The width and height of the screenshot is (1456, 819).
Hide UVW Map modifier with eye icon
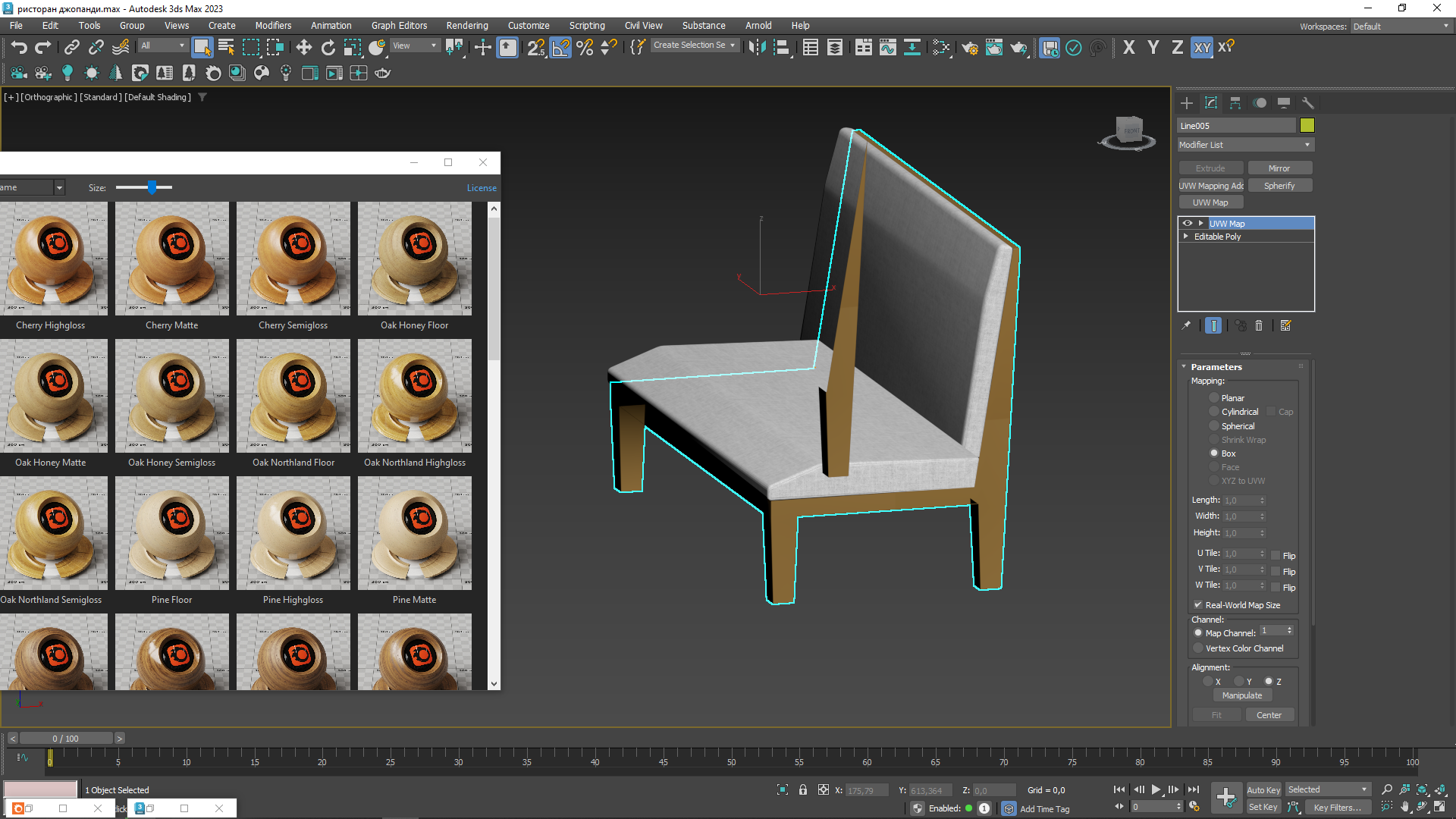point(1188,224)
